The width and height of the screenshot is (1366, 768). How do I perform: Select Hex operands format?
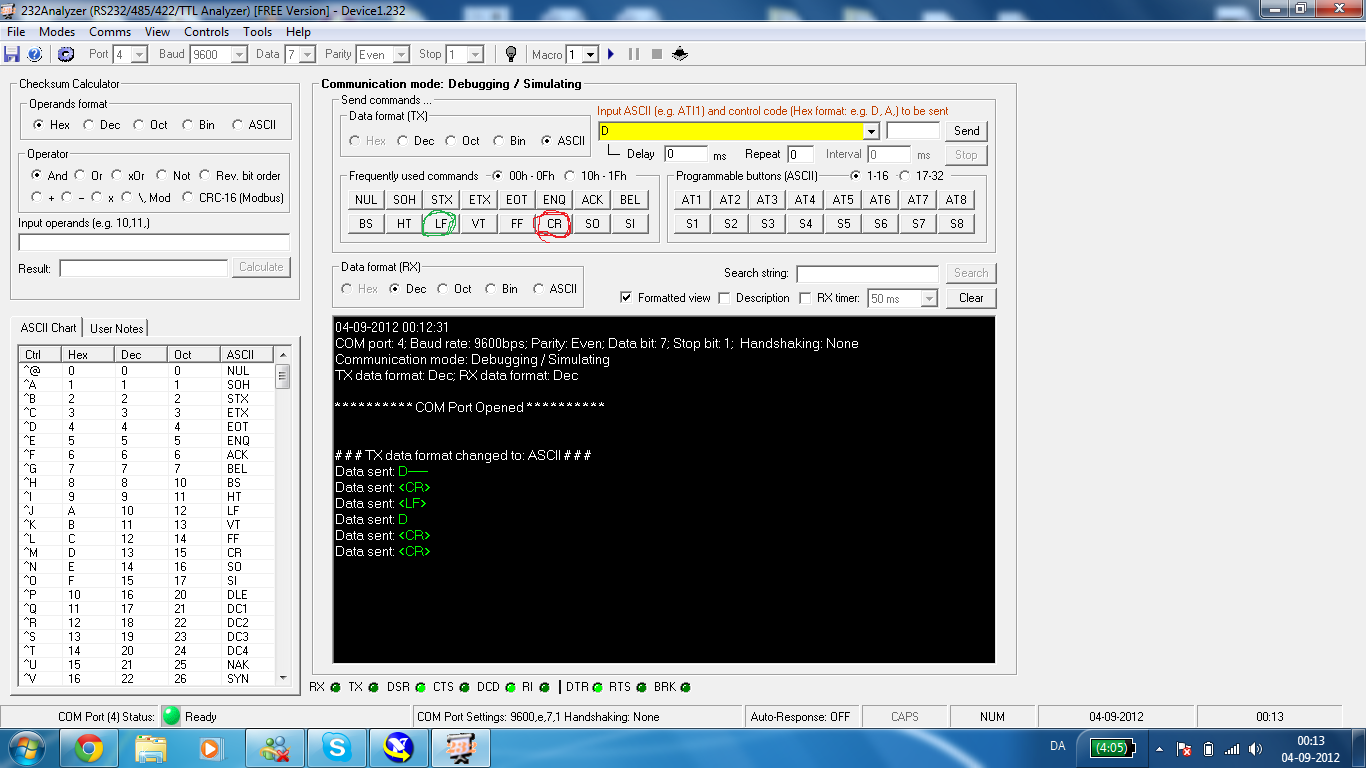(x=39, y=125)
